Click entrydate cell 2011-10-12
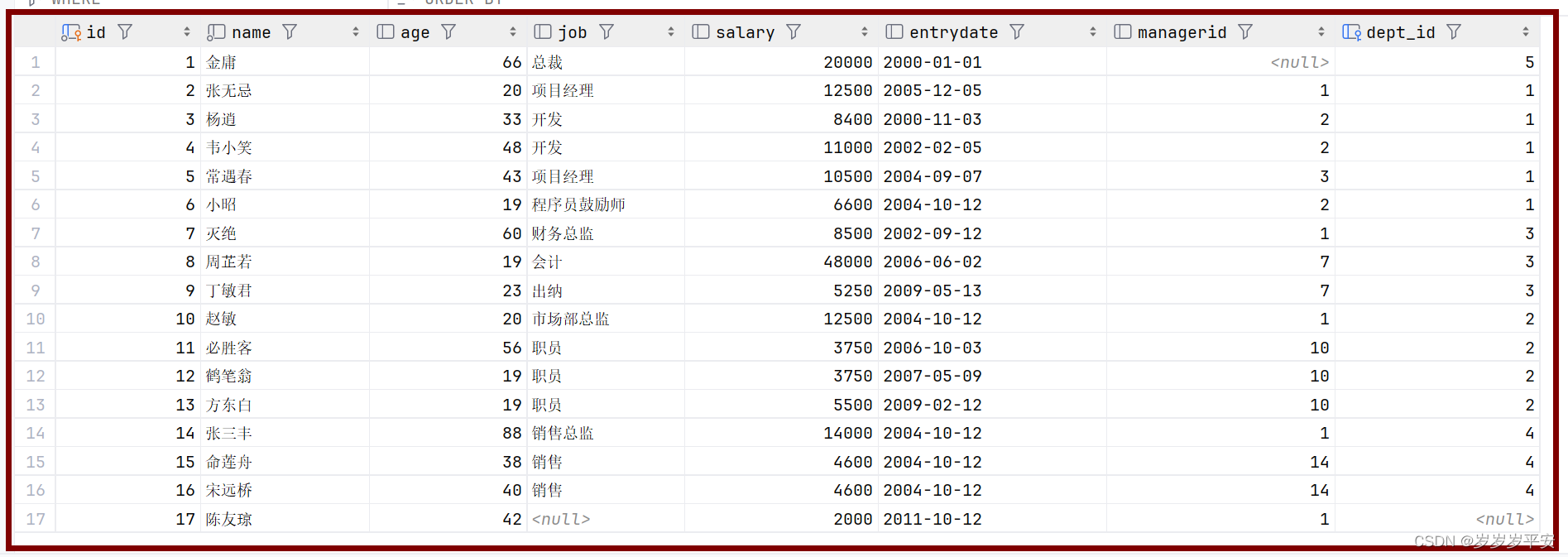The height and width of the screenshot is (557, 1568). pos(933,519)
